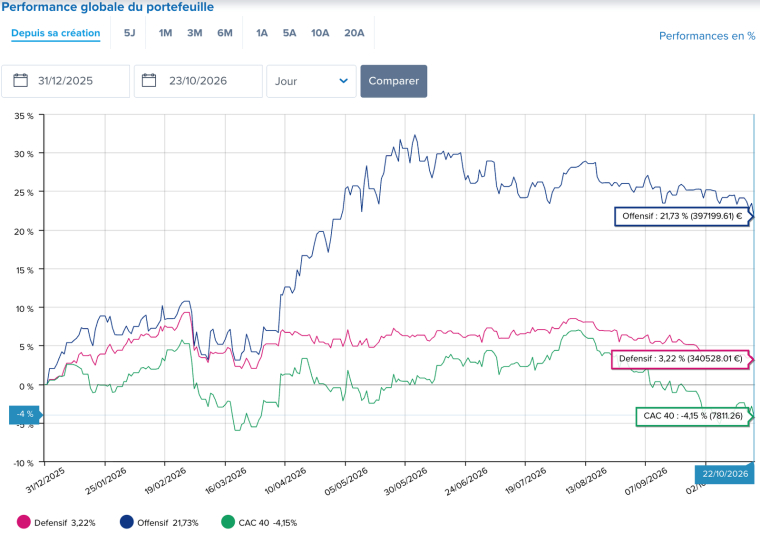Click the CAC 40 -4,15% legend label
The width and height of the screenshot is (760, 533).
coord(268,523)
